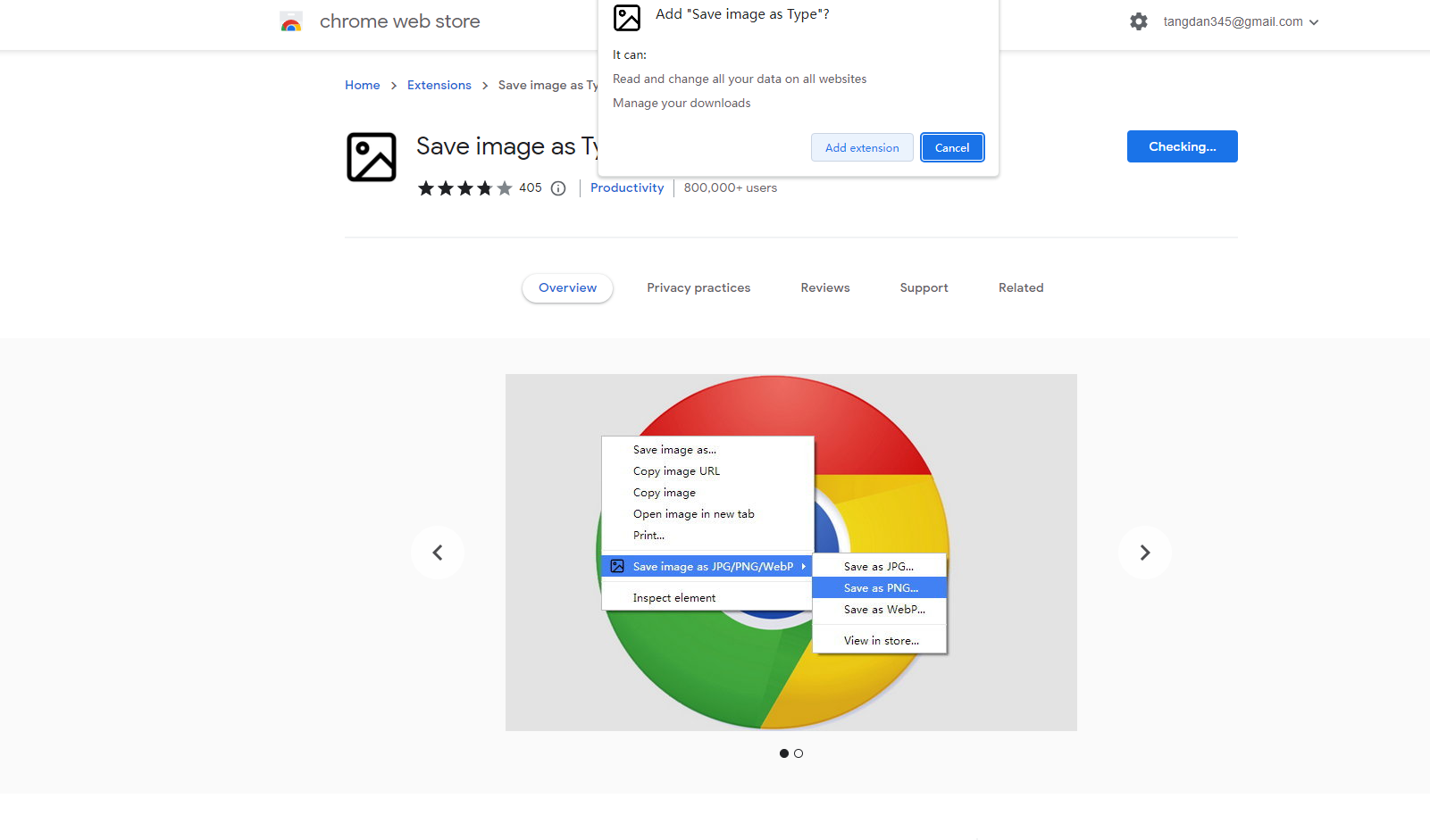The image size is (1430, 840).
Task: Click the extension screenshot preview image
Action: tap(791, 553)
